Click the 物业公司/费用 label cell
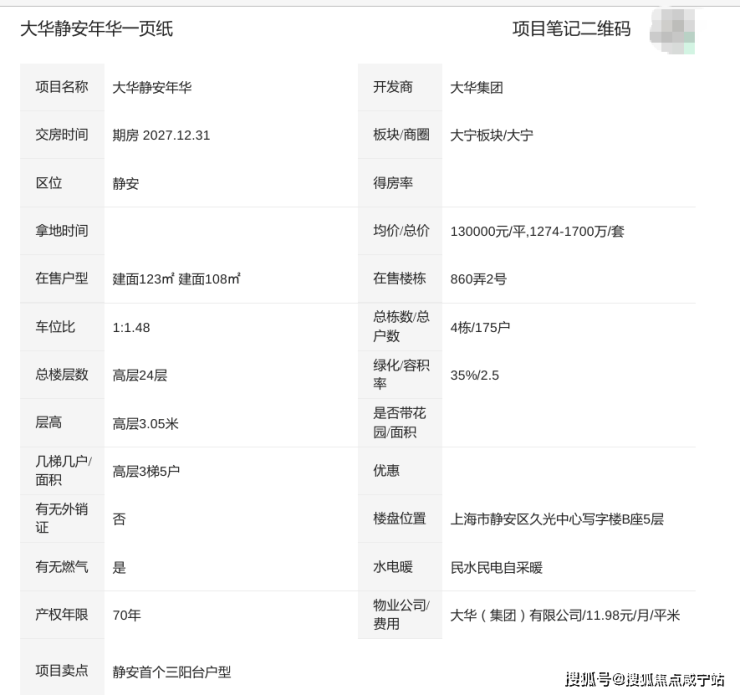Image resolution: width=740 pixels, height=695 pixels. point(400,614)
